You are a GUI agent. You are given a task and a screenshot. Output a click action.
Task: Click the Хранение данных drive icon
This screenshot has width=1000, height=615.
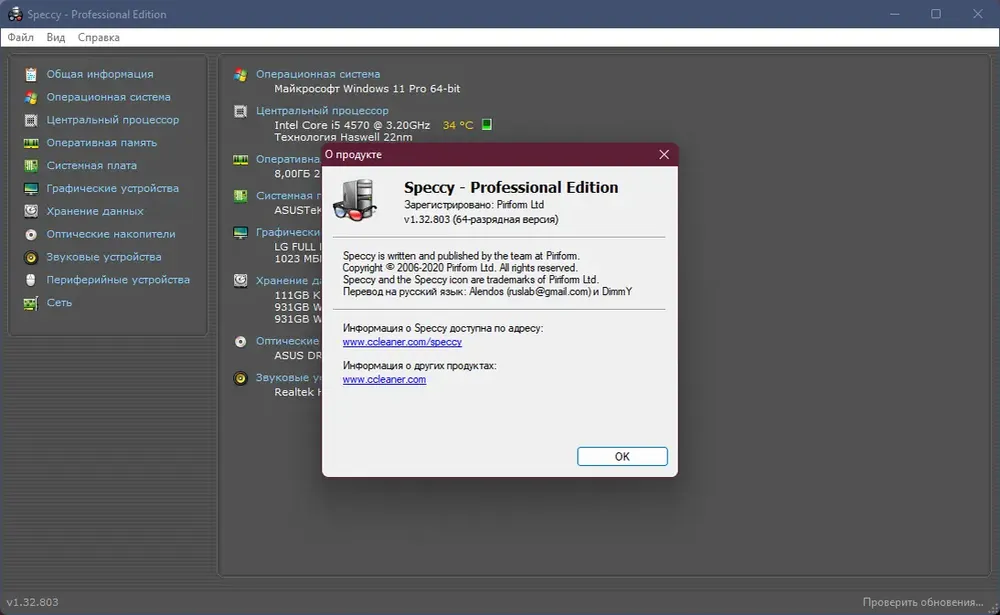click(x=31, y=212)
